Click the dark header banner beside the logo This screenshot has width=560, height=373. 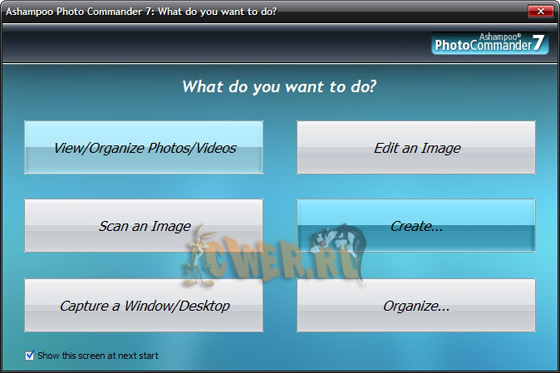tap(214, 43)
